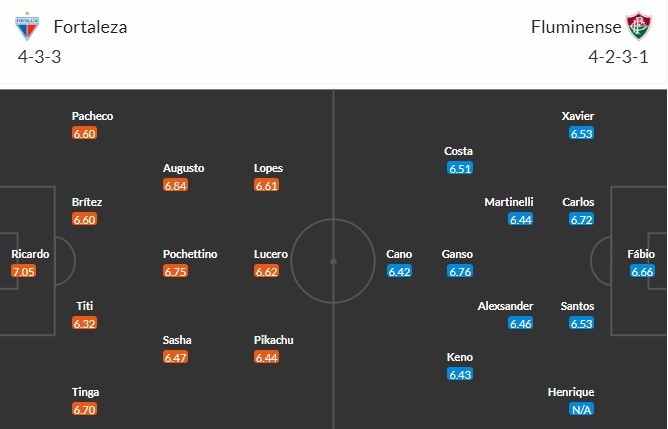Click Henrique's N/A rating badge
This screenshot has width=668, height=429.
[581, 409]
